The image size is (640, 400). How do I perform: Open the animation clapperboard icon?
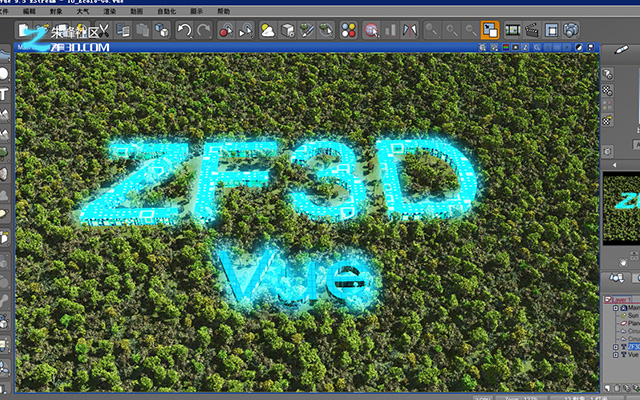click(532, 30)
